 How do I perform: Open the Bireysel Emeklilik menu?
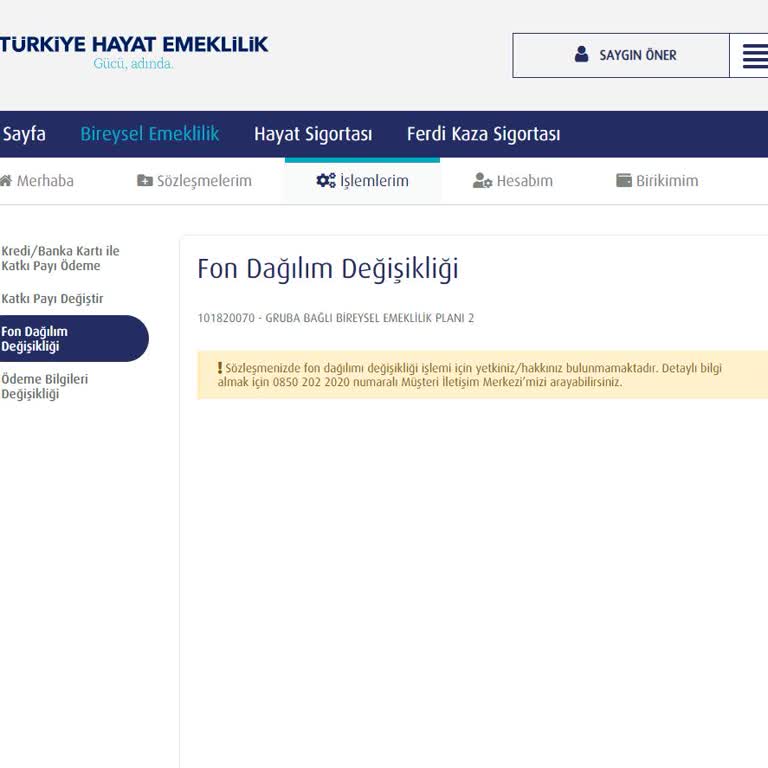click(x=150, y=134)
